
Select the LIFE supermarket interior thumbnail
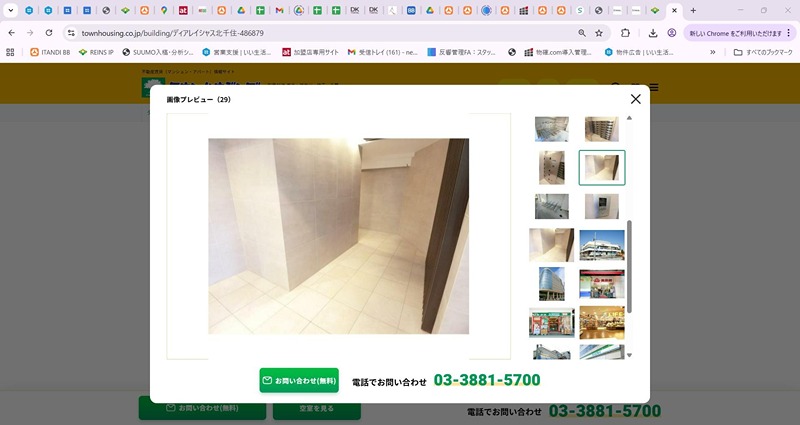(x=602, y=322)
